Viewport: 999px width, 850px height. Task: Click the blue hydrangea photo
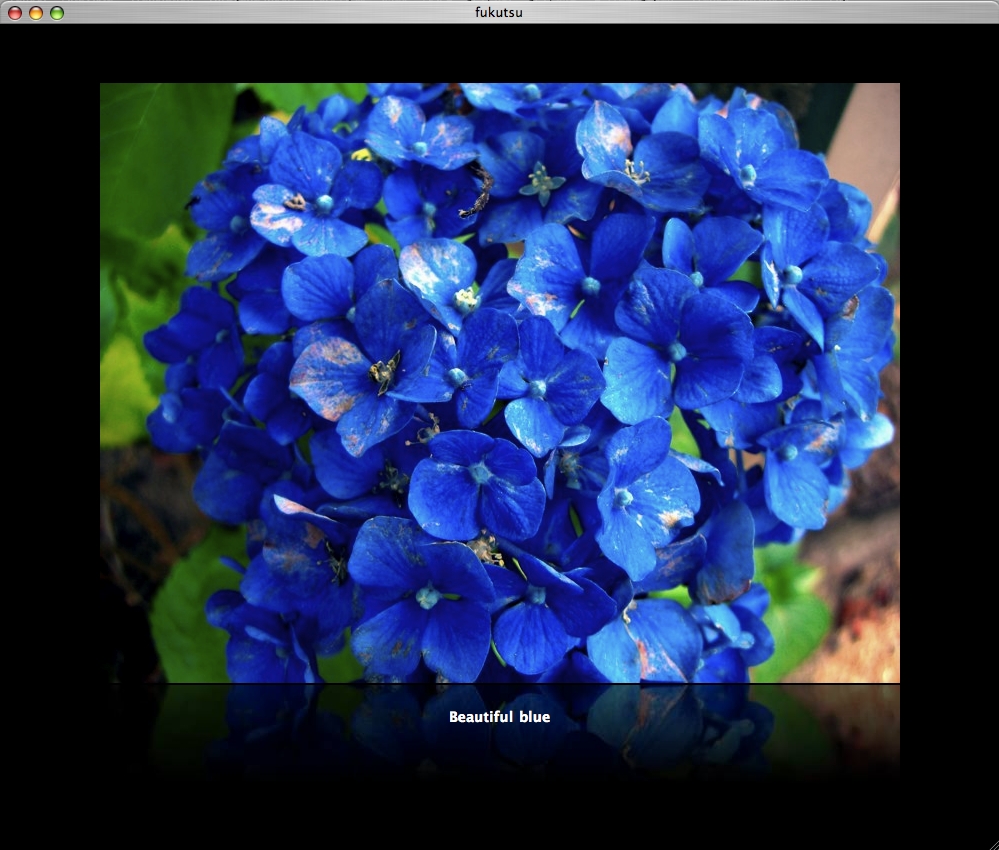[x=500, y=383]
